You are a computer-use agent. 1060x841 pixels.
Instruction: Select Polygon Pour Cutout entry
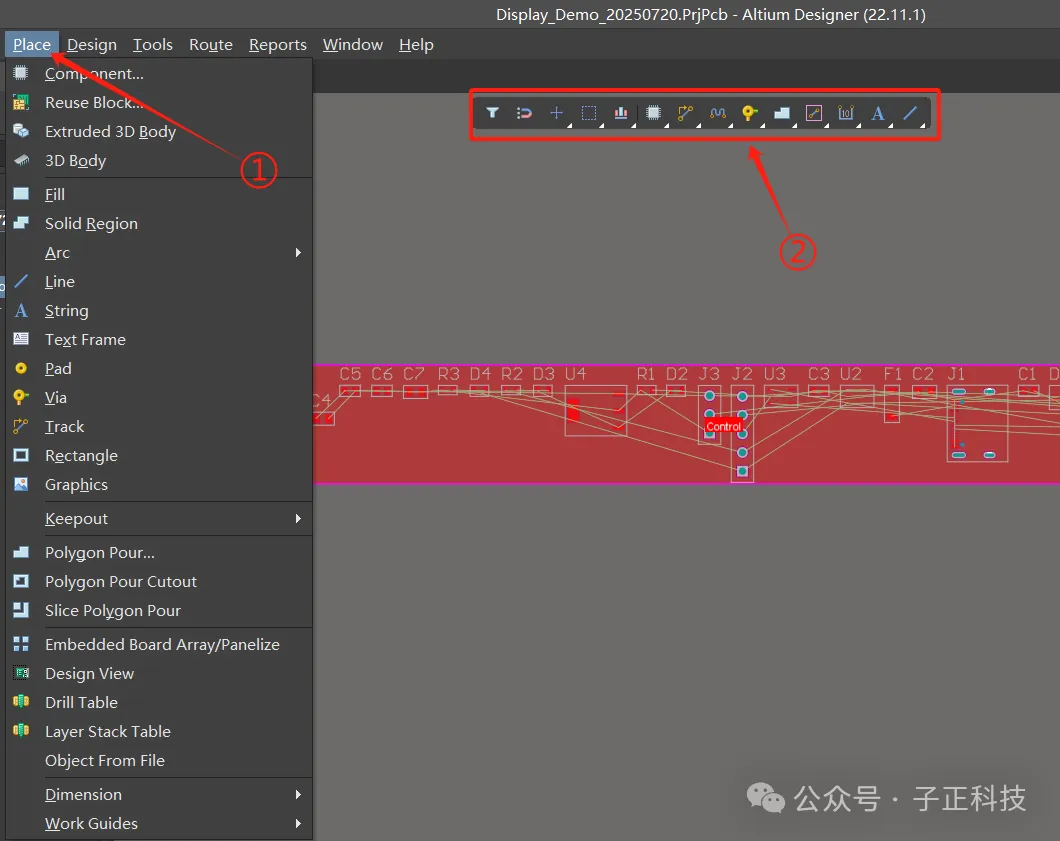tap(159, 582)
